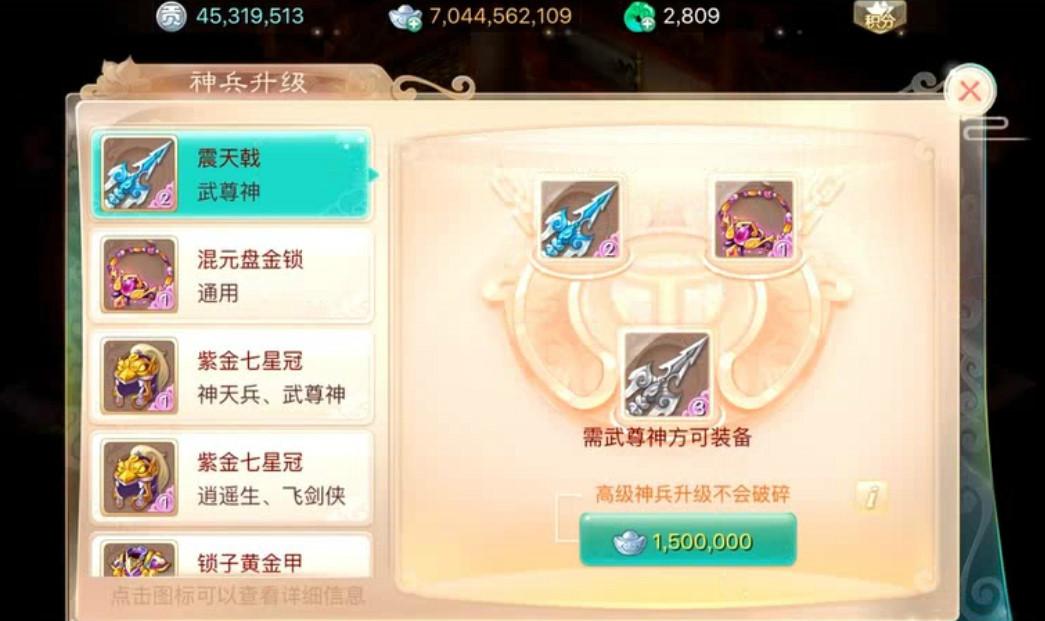
Task: Tap the green jade plus icon
Action: tap(638, 17)
